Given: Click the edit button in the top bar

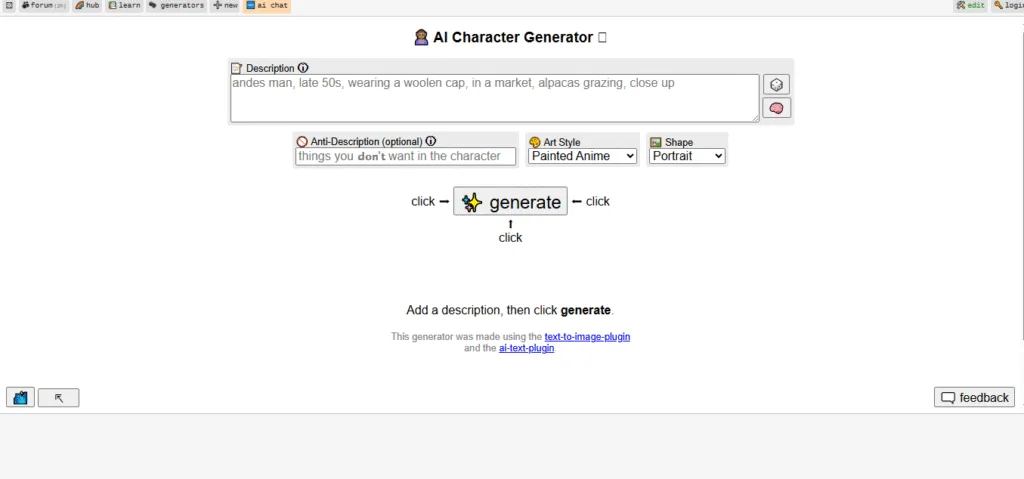Looking at the screenshot, I should tap(970, 5).
